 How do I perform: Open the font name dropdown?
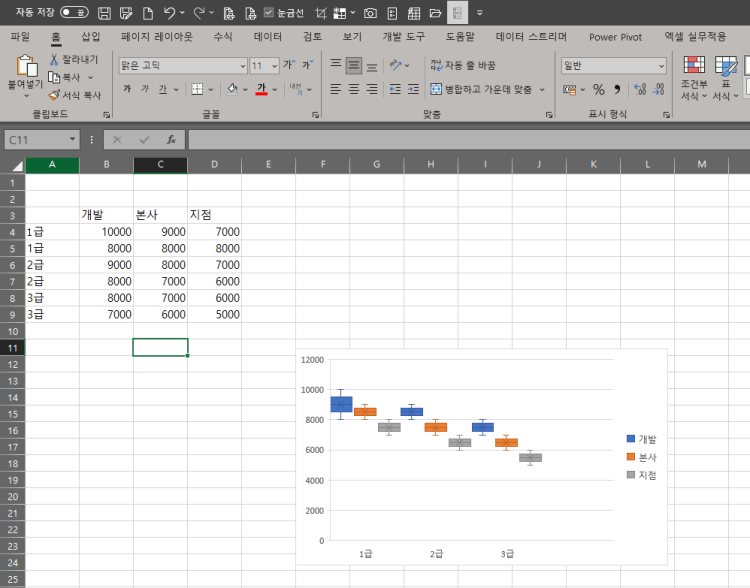click(242, 66)
